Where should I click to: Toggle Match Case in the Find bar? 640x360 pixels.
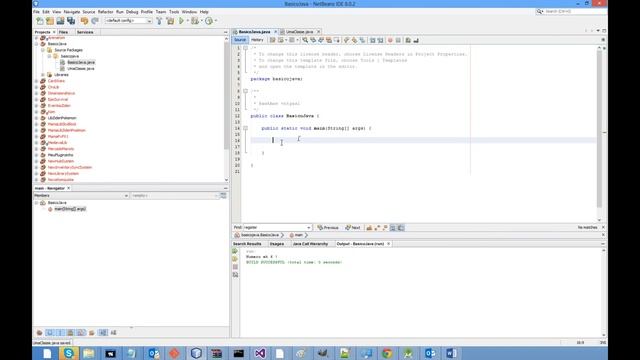pos(369,228)
